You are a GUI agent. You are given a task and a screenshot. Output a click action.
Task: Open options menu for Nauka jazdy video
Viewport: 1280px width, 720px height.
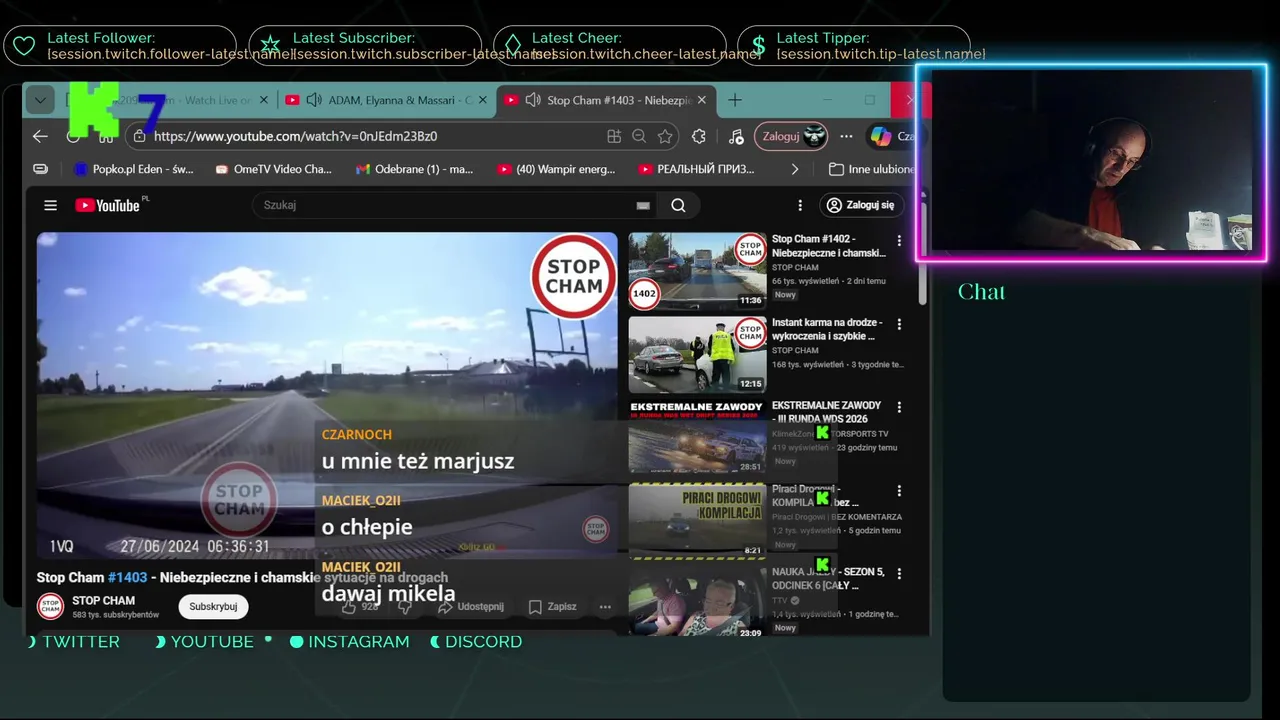[899, 573]
